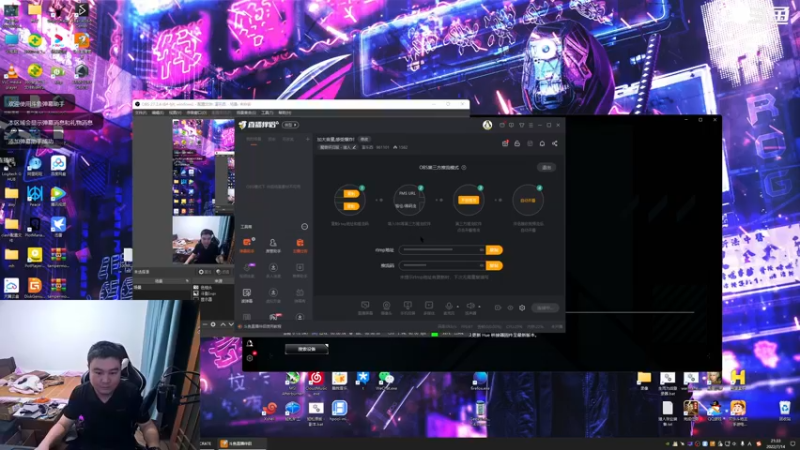Click the speaker icon in the bottom toolbar
Image resolution: width=800 pixels, height=450 pixels.
click(470, 306)
